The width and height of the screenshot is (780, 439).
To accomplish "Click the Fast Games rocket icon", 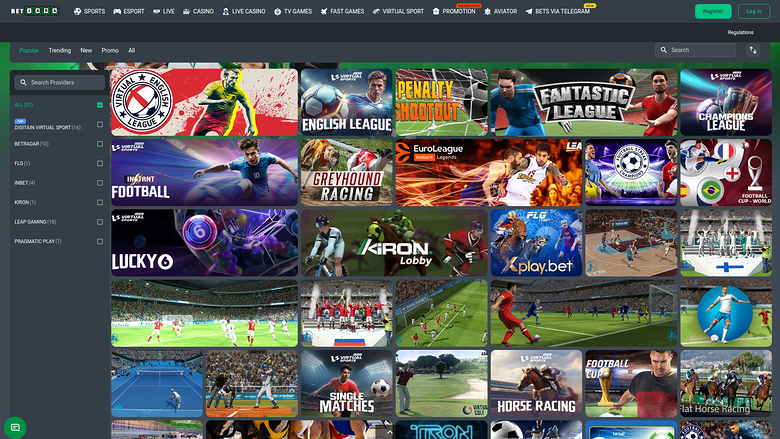I will pyautogui.click(x=324, y=11).
